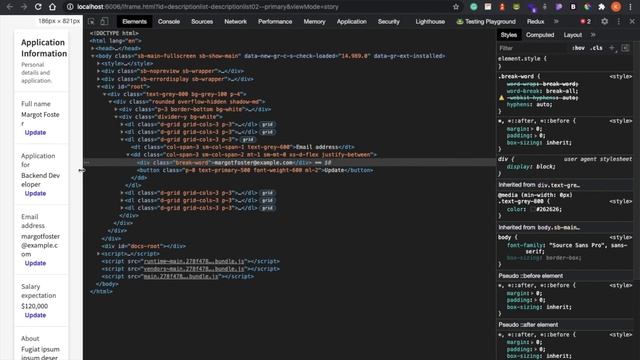Go to the browser home page icon
Screen dimensions: 640x360
click(52, 7)
